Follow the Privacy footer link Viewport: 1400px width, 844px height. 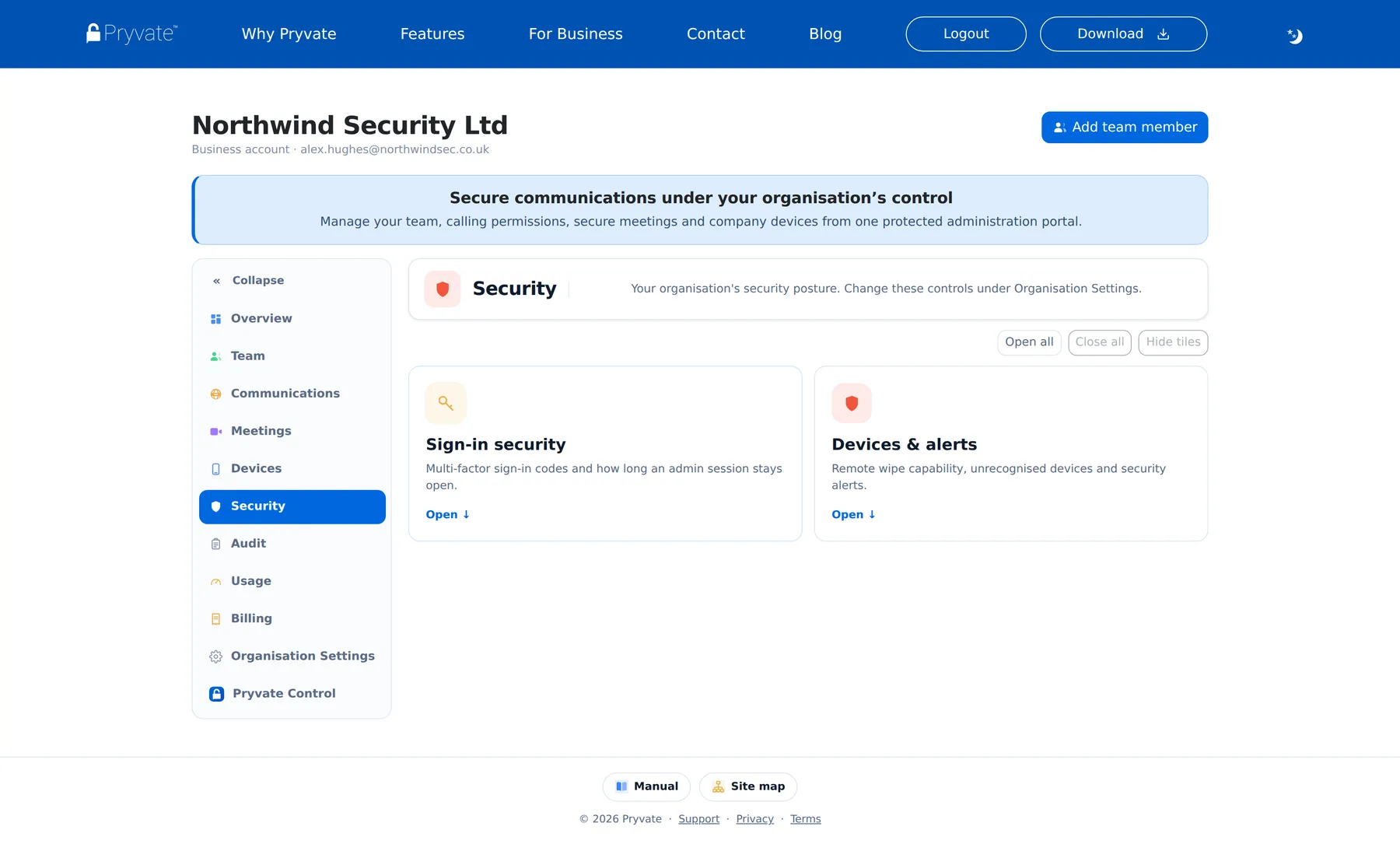pos(754,819)
